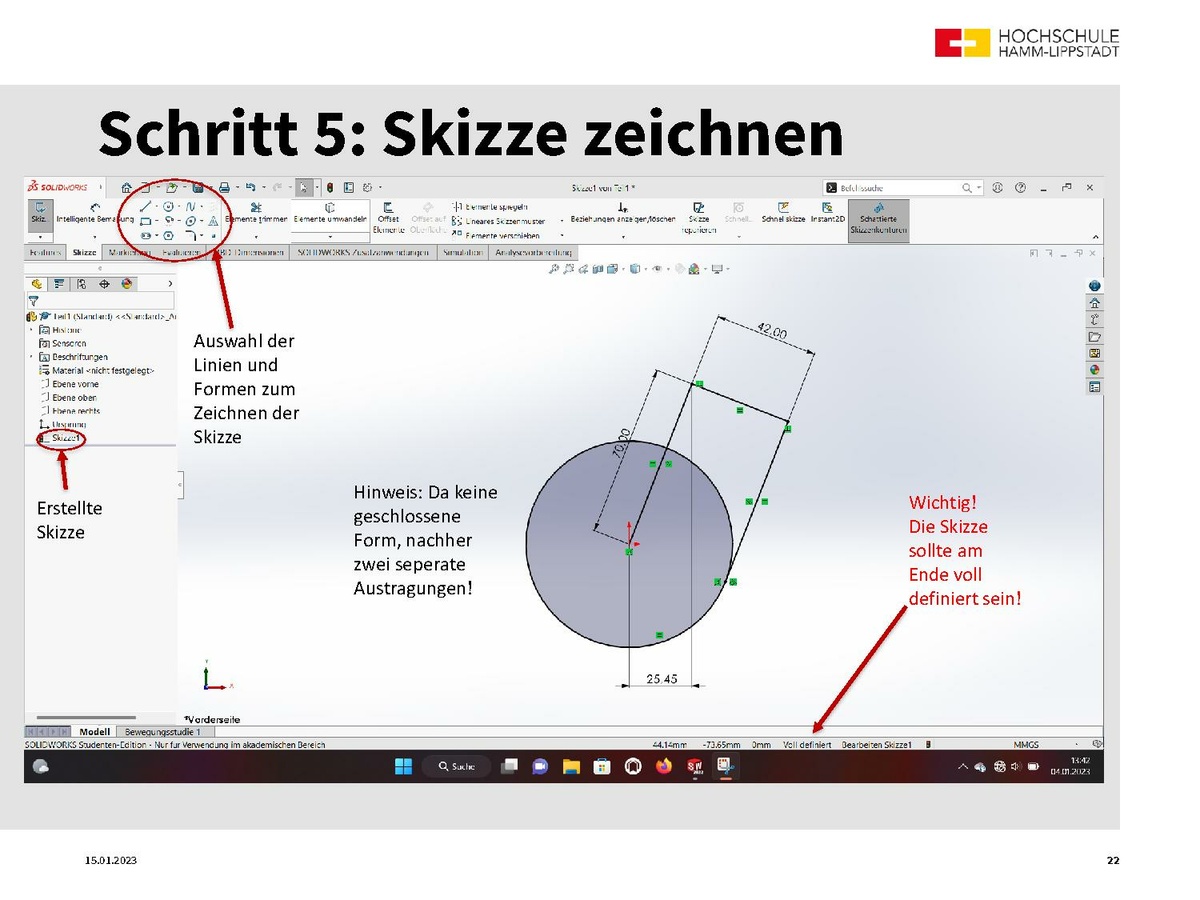Open dropdown under Elemente umwandeln
Image resolution: width=1200 pixels, height=900 pixels.
[x=330, y=236]
